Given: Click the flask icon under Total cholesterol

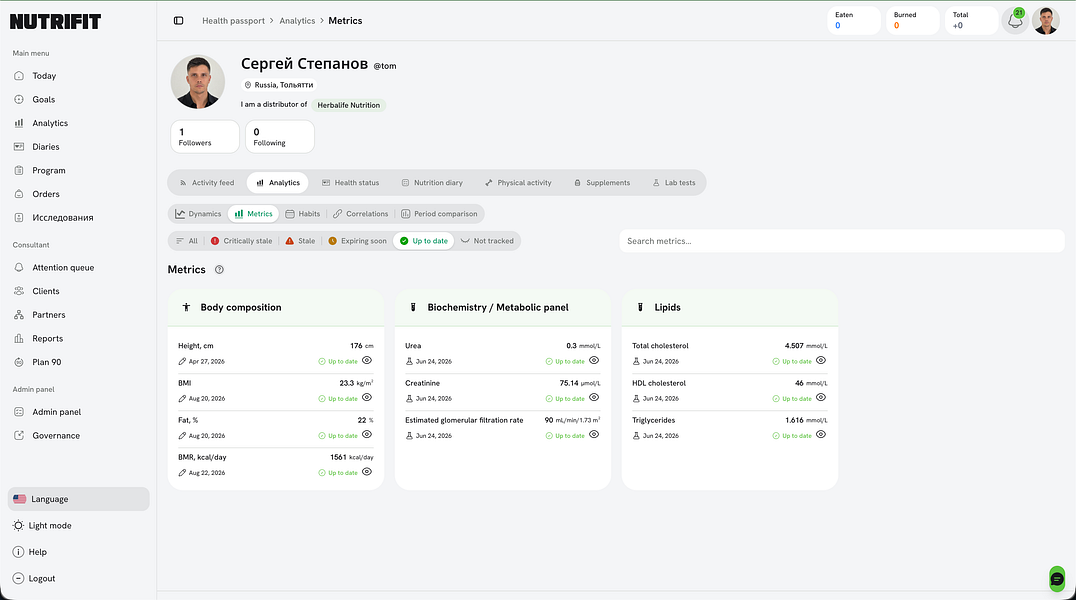Looking at the screenshot, I should click(636, 361).
